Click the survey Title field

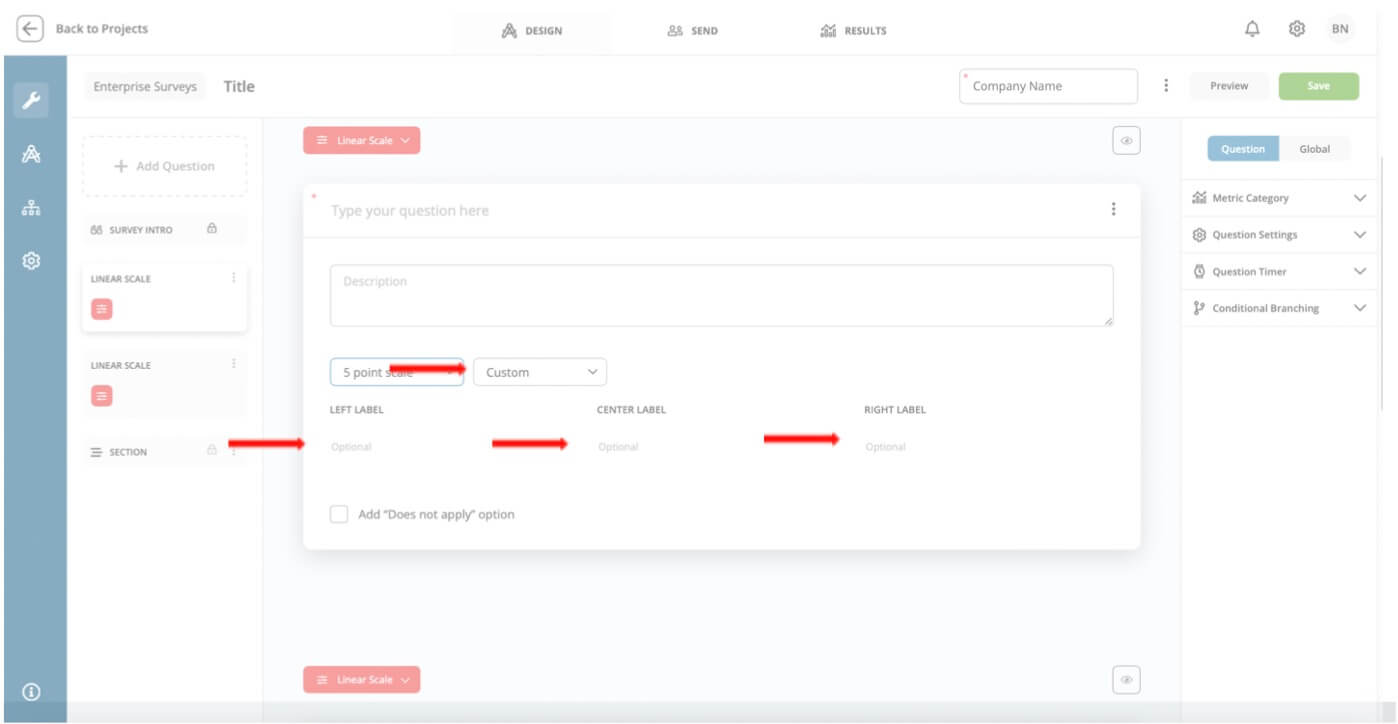point(239,86)
